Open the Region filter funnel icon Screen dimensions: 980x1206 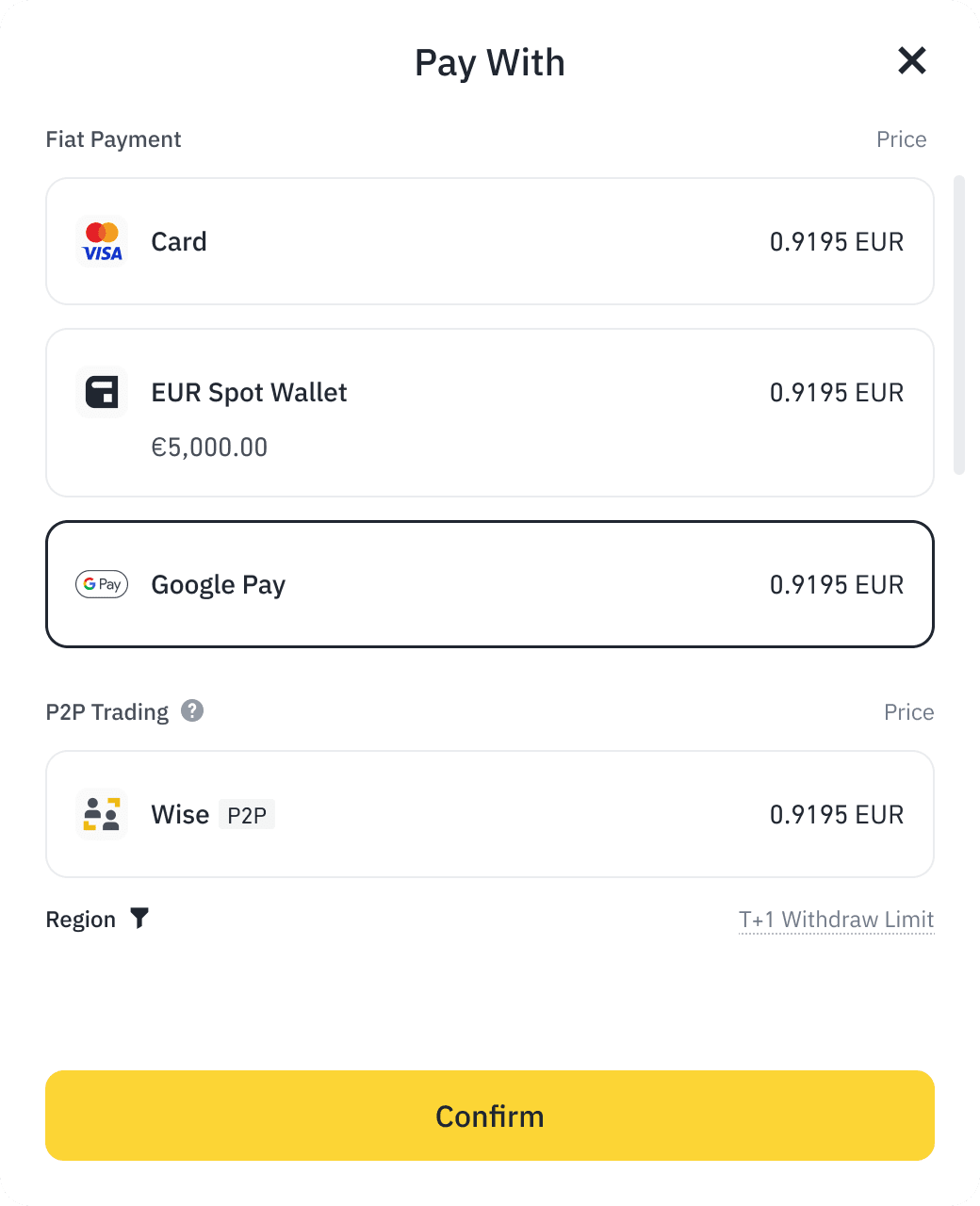139,918
